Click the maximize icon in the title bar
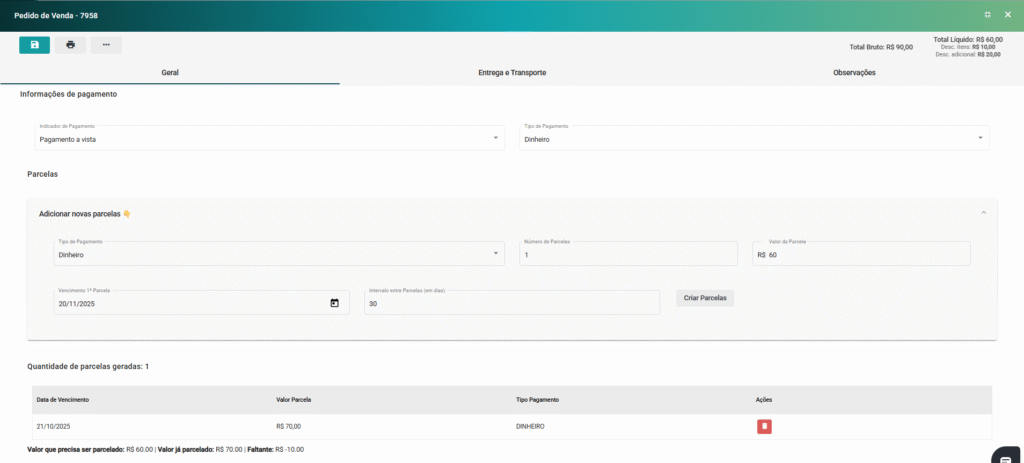Screen dimensions: 1024x463 tap(987, 15)
